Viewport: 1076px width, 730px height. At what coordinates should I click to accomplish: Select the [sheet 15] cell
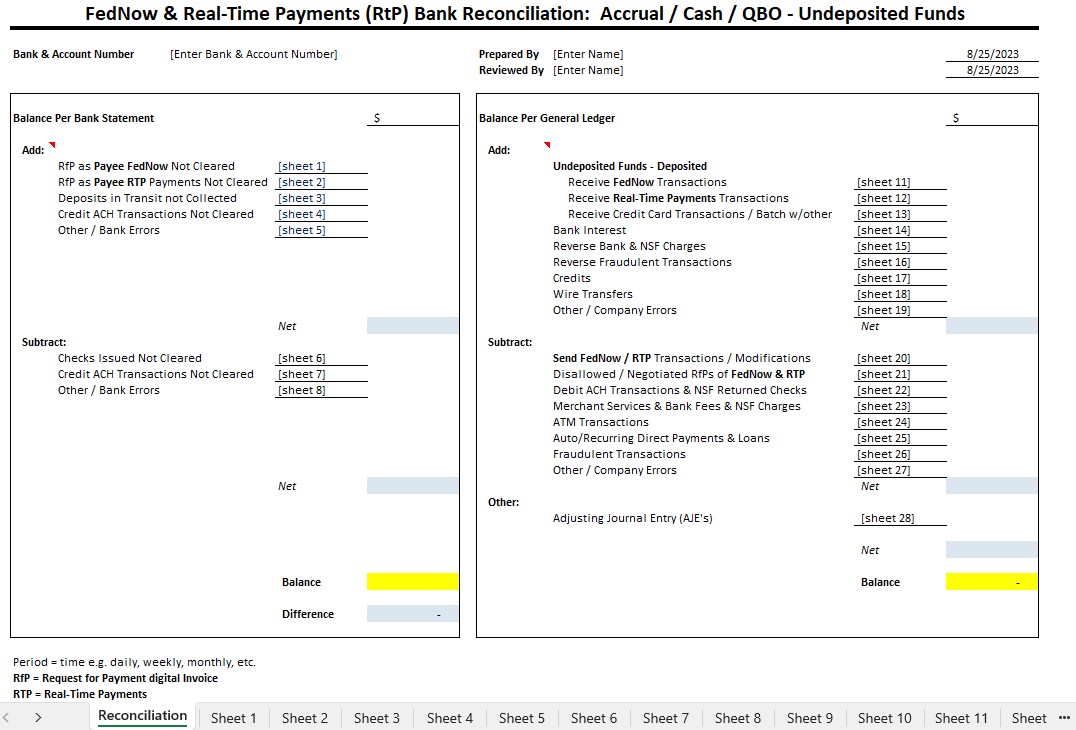coord(900,246)
